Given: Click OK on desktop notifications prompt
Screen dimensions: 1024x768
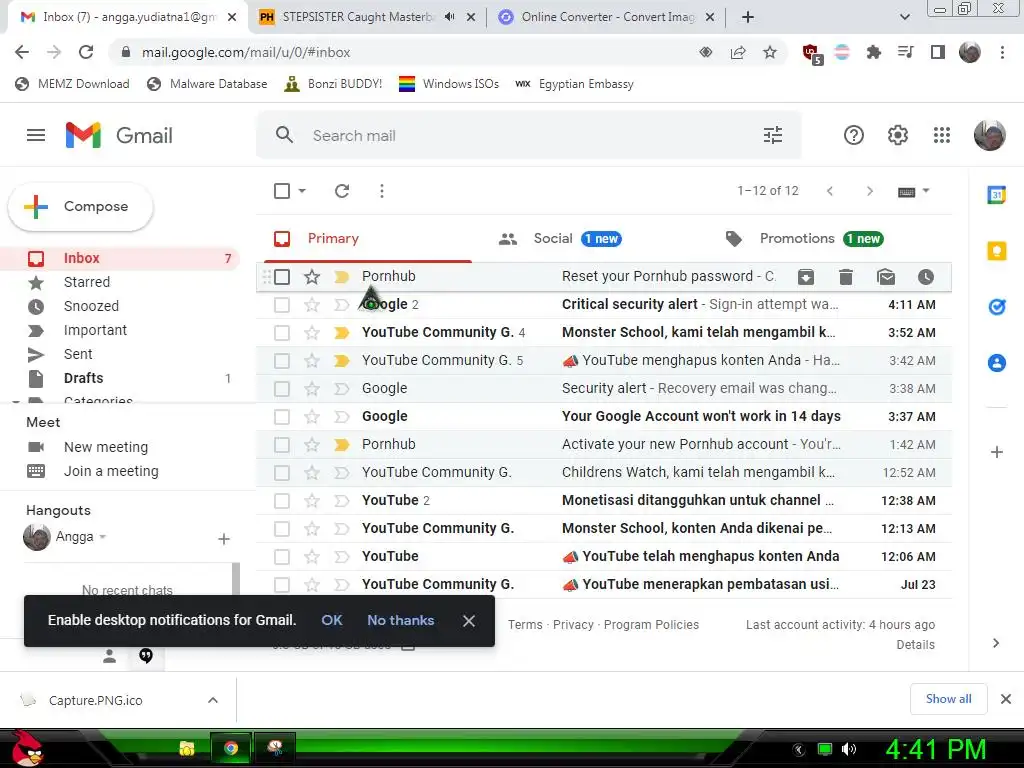Looking at the screenshot, I should (x=332, y=620).
